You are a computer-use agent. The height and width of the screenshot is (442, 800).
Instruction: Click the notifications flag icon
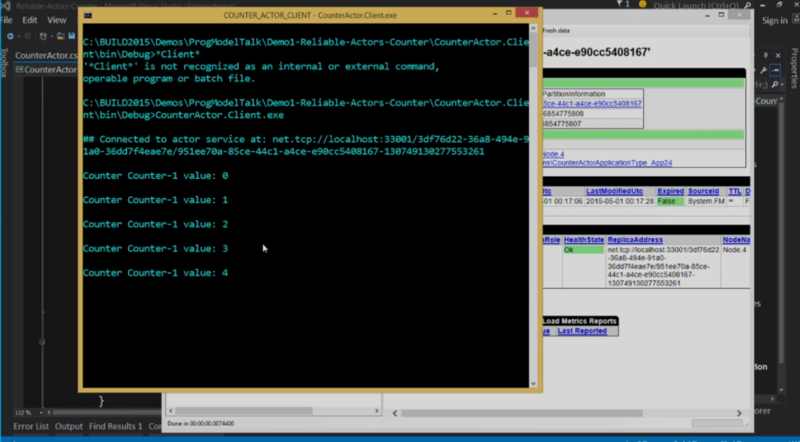(x=619, y=5)
